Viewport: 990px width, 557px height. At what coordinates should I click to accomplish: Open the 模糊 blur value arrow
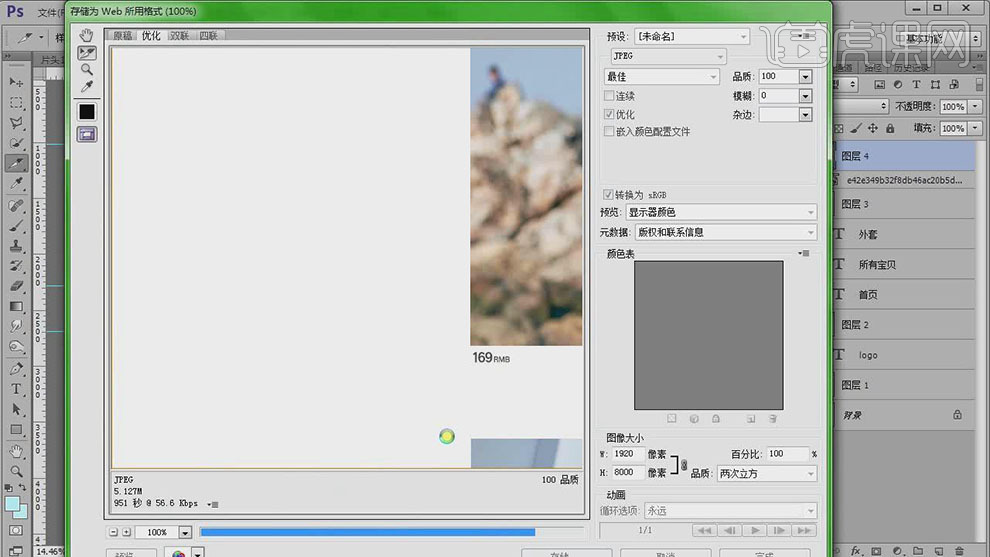[x=805, y=96]
